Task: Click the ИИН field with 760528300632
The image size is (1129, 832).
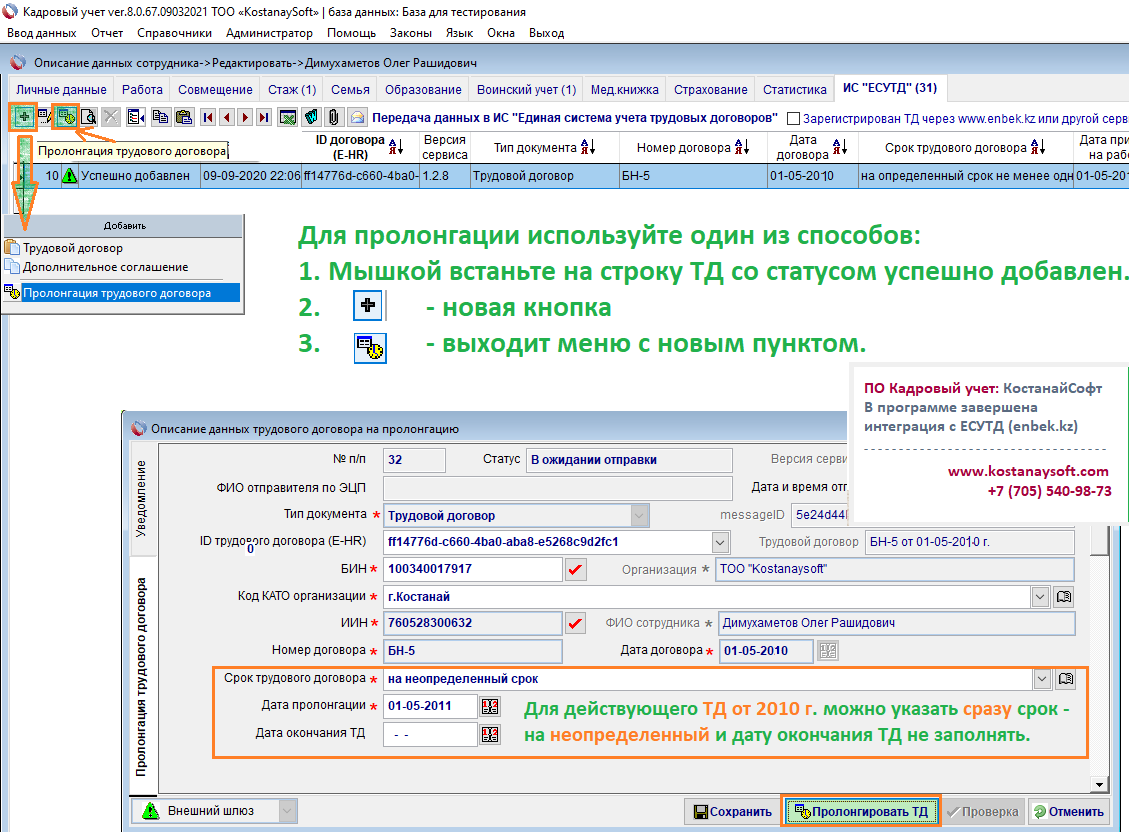Action: coord(472,623)
